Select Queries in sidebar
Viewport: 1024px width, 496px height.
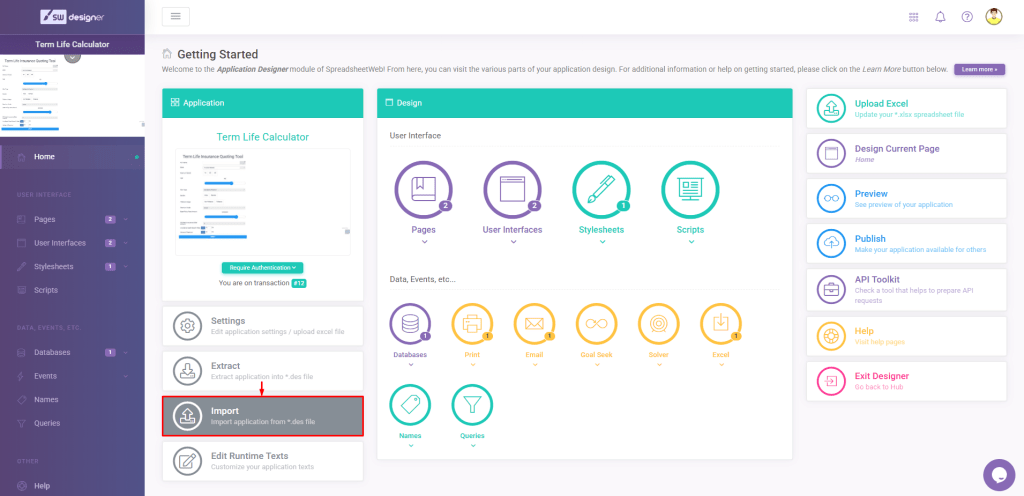coord(72,423)
